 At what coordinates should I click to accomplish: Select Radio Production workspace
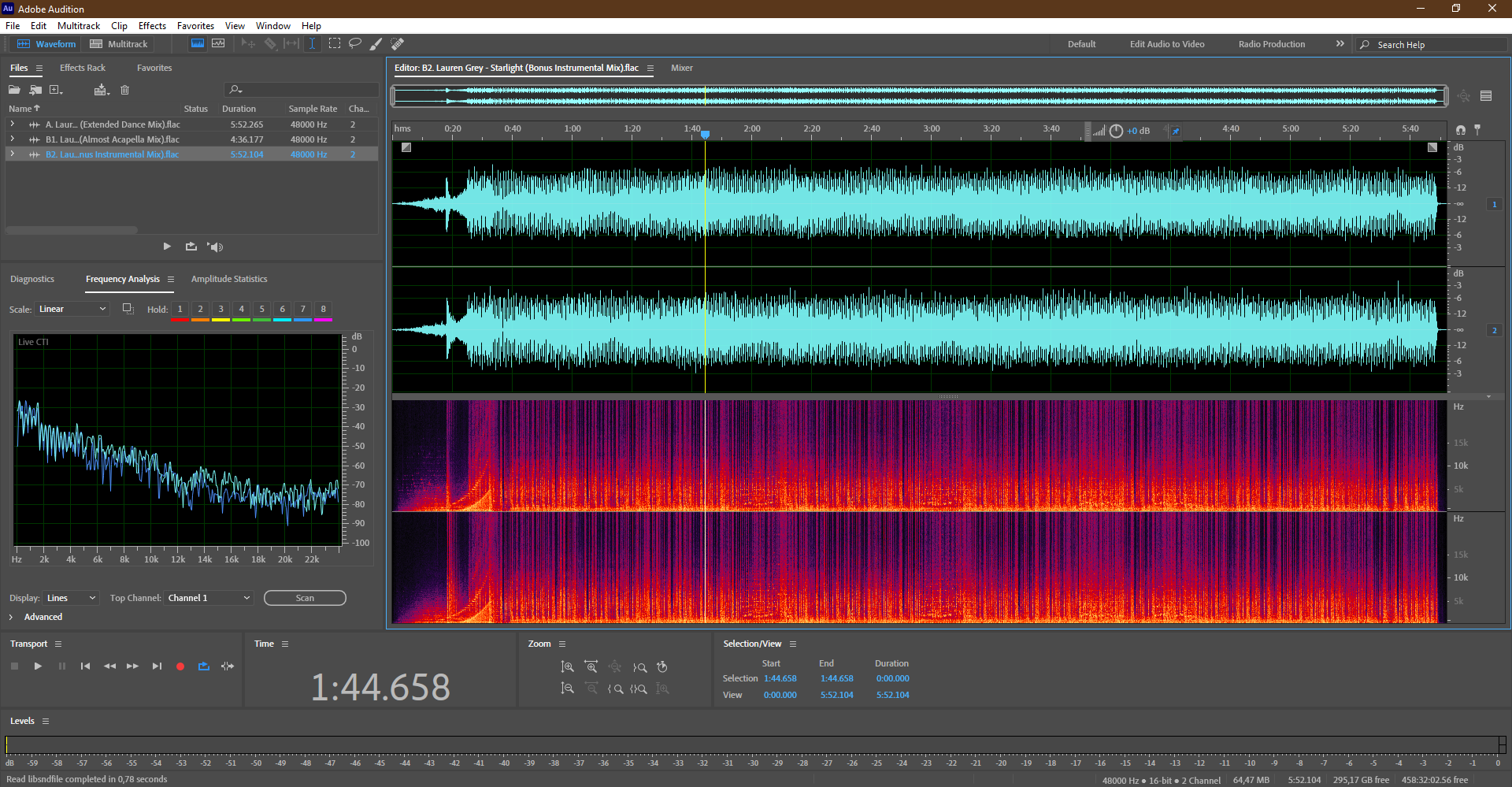pos(1272,44)
